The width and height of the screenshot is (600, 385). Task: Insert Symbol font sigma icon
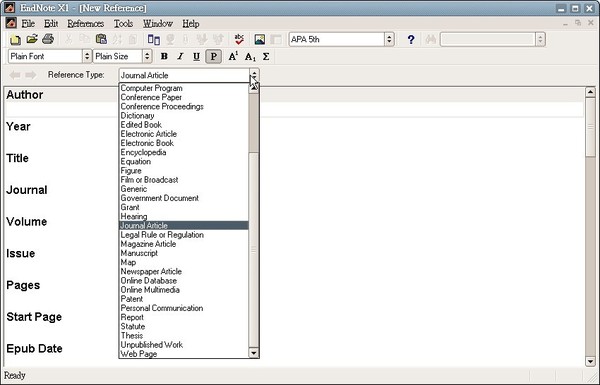[x=266, y=57]
